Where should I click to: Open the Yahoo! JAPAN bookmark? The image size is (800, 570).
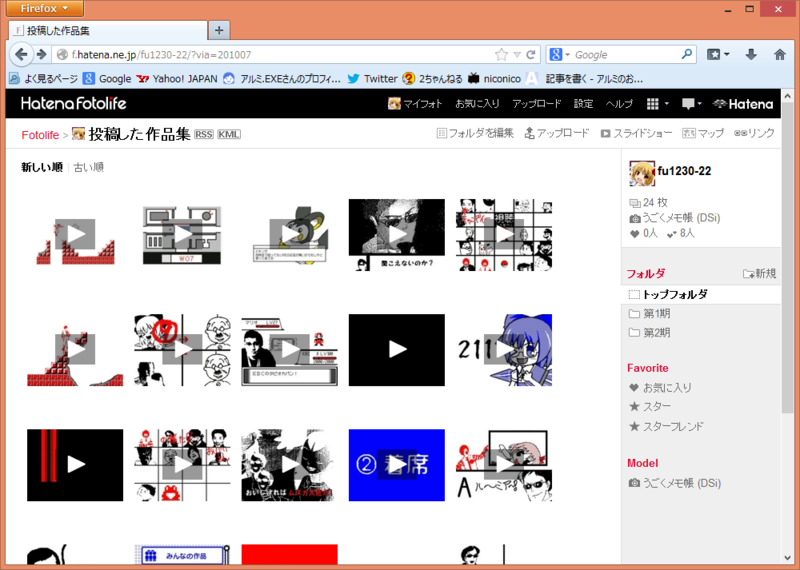click(177, 79)
